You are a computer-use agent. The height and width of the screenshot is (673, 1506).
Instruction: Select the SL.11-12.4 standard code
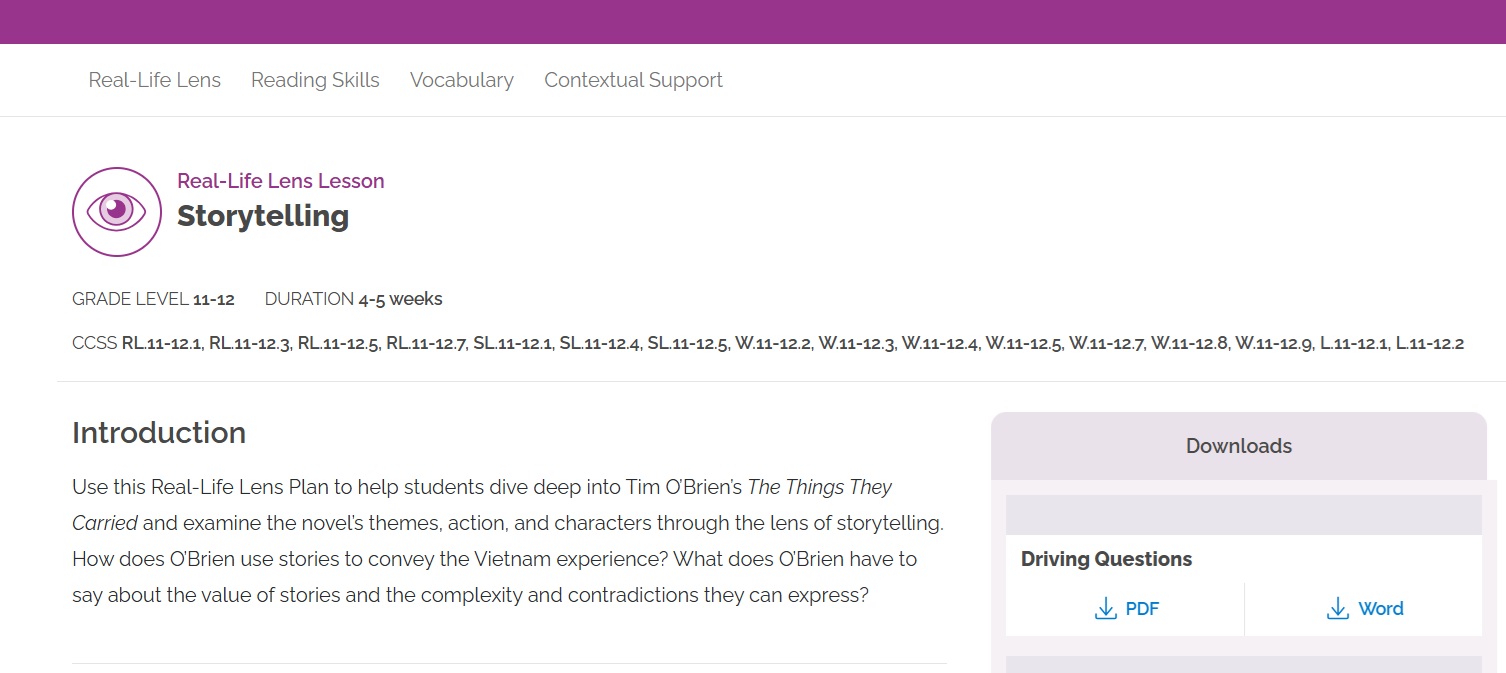599,344
